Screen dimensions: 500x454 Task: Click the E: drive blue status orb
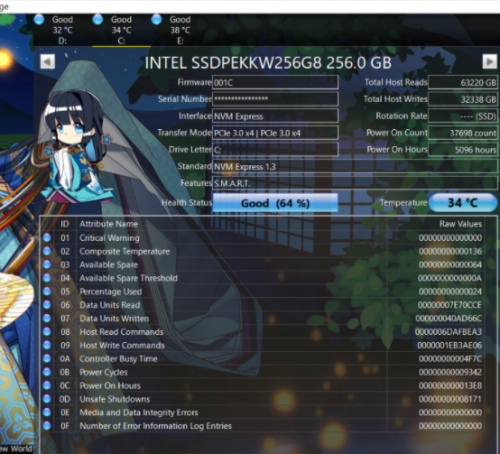pyautogui.click(x=157, y=19)
